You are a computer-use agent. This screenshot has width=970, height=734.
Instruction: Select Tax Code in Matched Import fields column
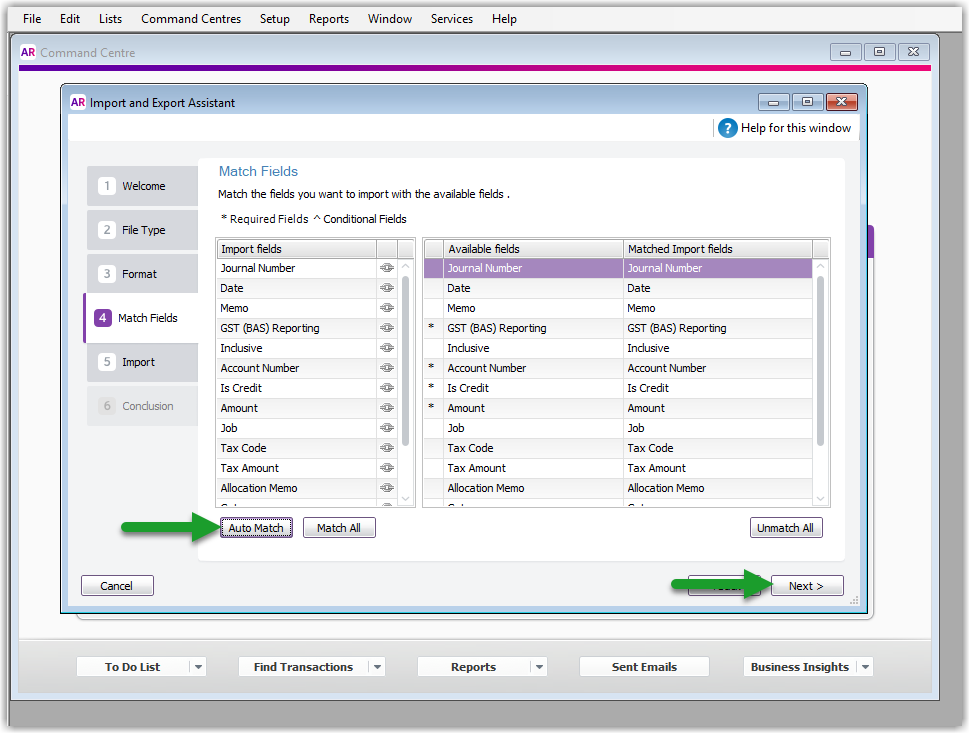(x=718, y=448)
